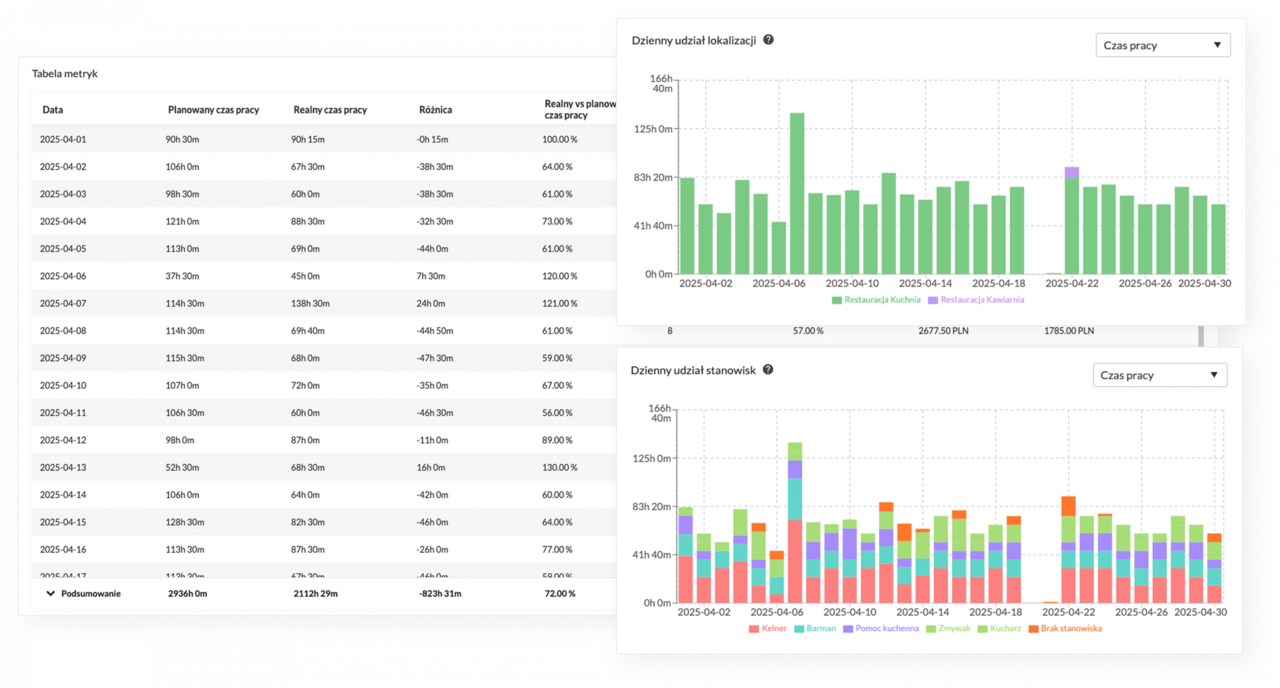Click the Kelner legend color square
Image resolution: width=1280 pixels, height=688 pixels.
[x=754, y=628]
